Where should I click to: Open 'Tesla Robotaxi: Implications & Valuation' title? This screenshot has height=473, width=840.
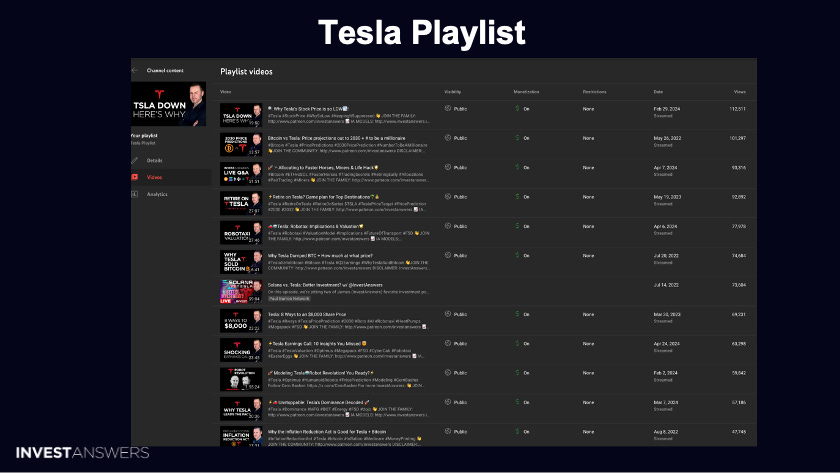tap(316, 227)
